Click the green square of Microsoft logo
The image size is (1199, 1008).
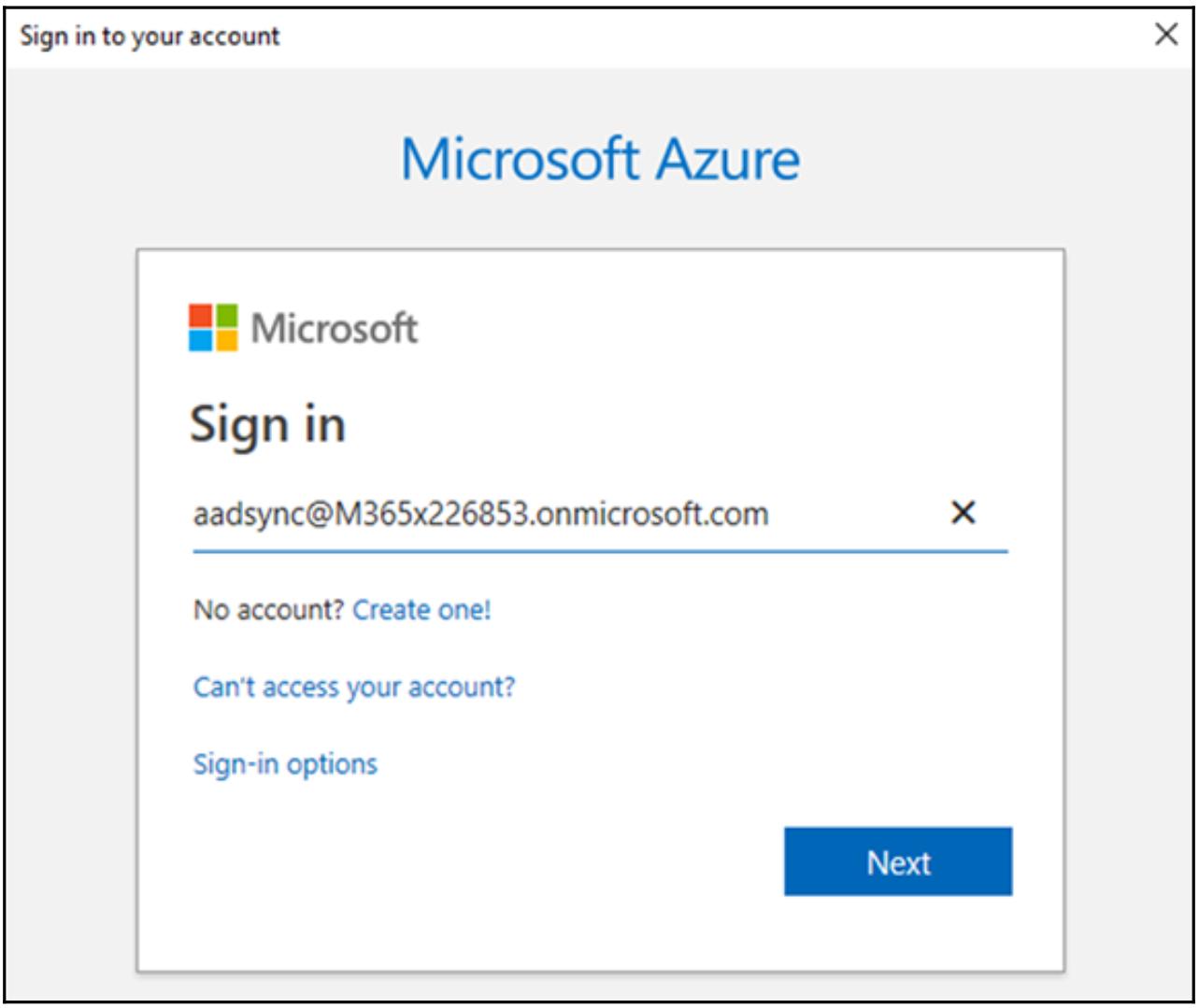(x=225, y=314)
